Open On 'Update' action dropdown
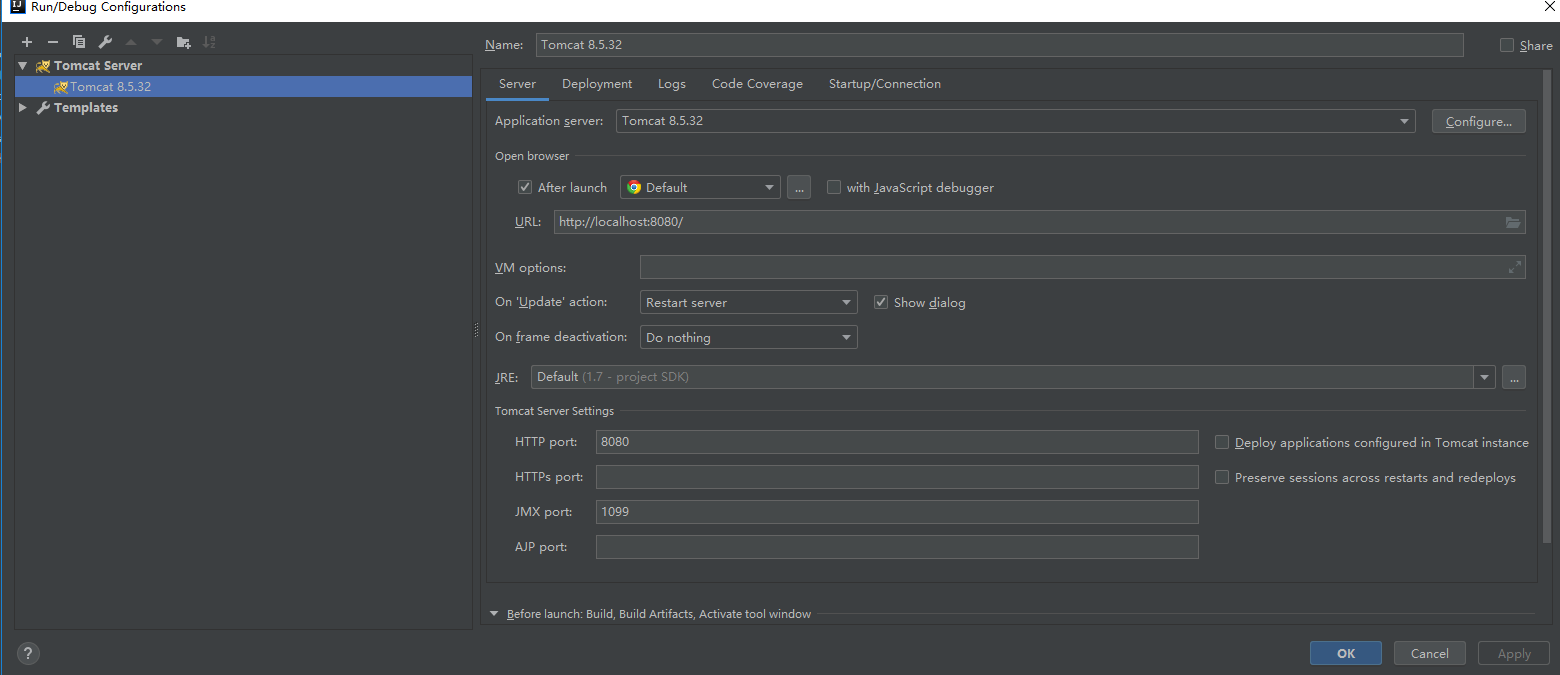 [748, 302]
